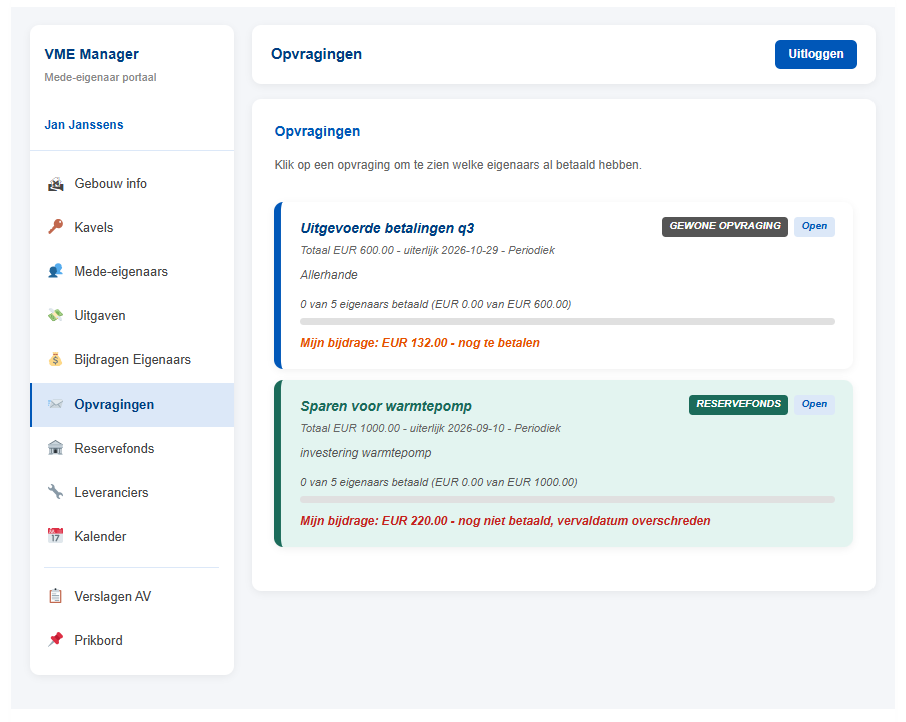This screenshot has width=906, height=722.
Task: Click the Kalender calendar icon
Action: pyautogui.click(x=55, y=536)
